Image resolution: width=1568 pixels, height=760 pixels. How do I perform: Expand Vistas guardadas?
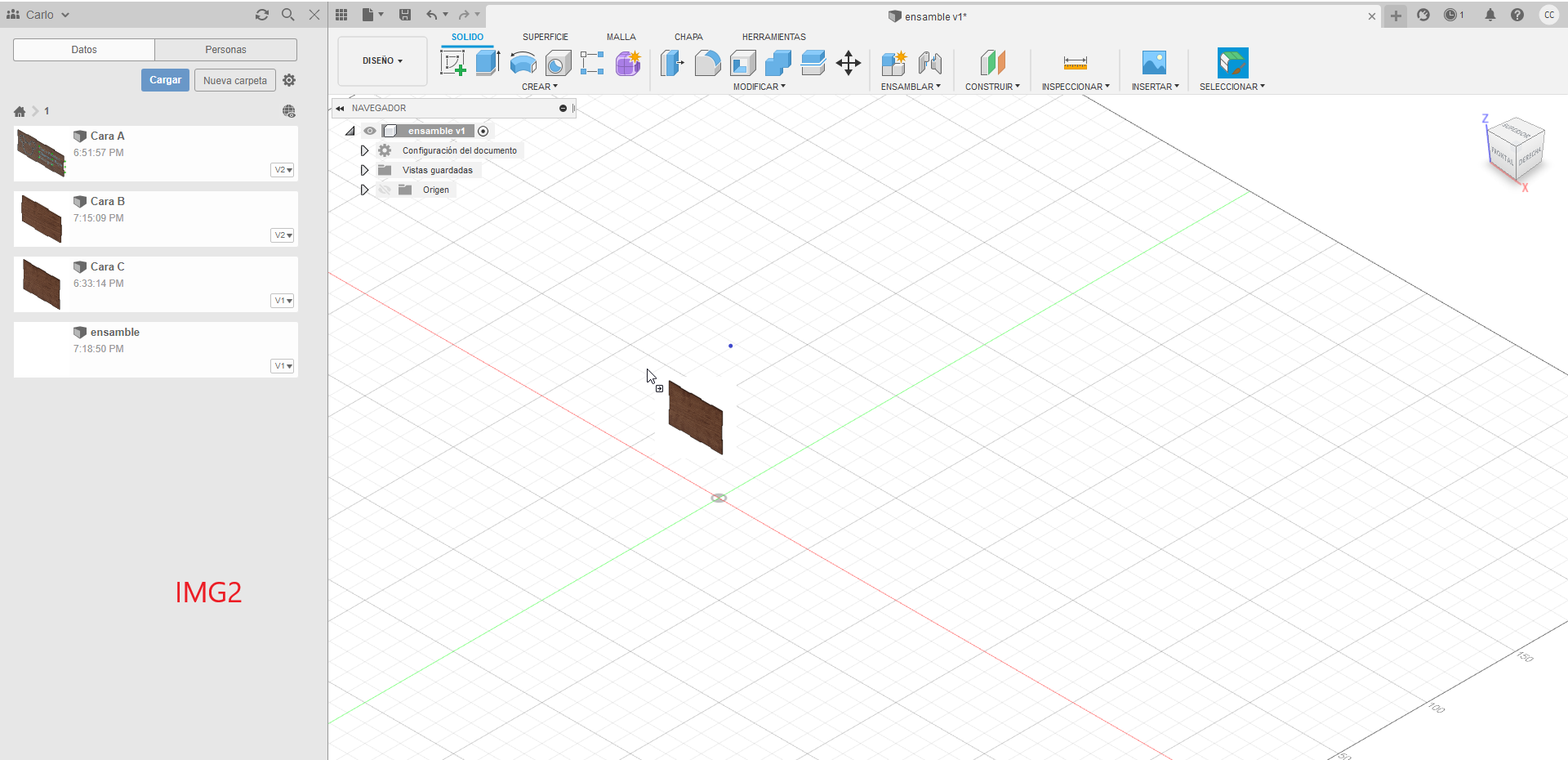(x=364, y=170)
